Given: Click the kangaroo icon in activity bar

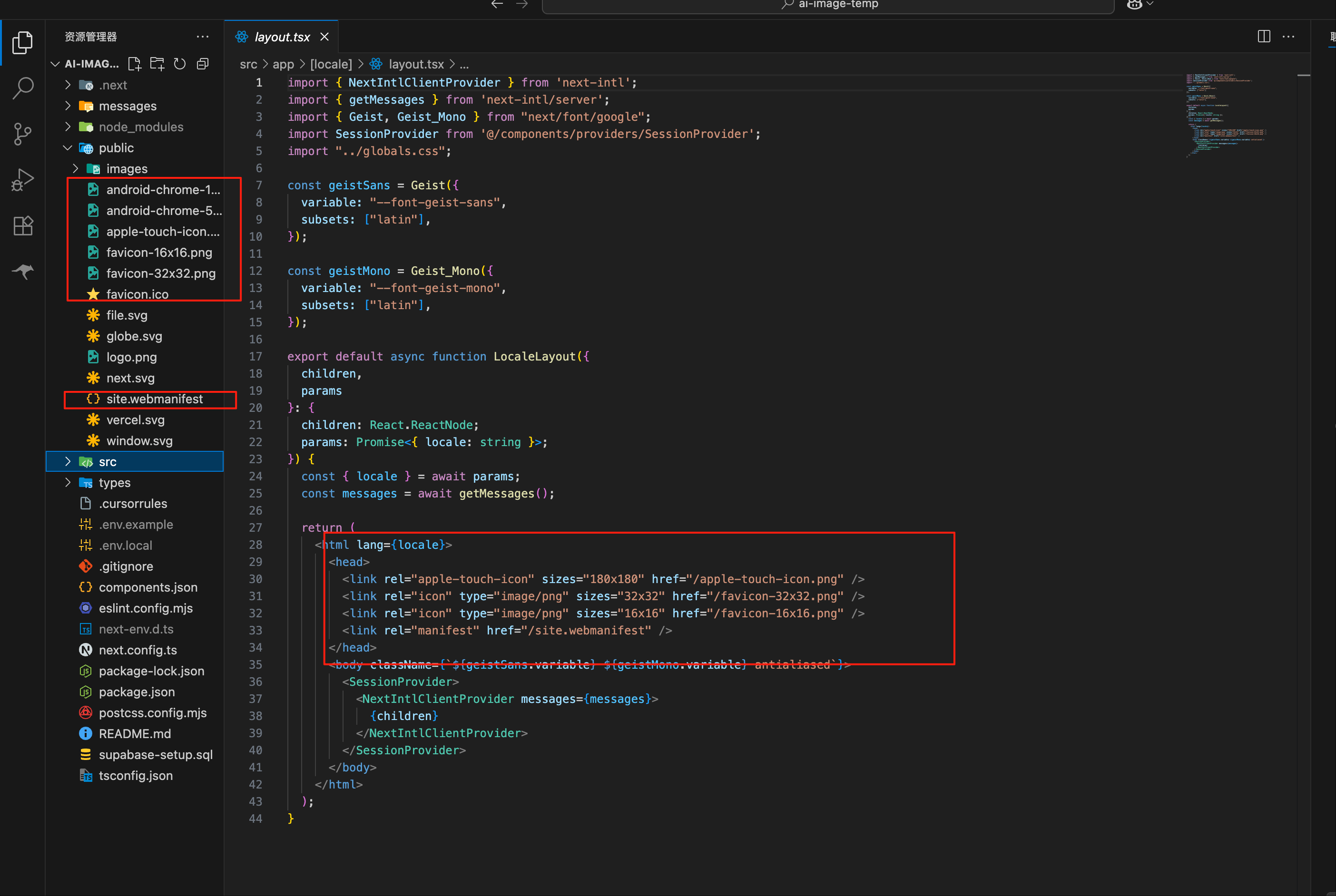Looking at the screenshot, I should coord(22,271).
